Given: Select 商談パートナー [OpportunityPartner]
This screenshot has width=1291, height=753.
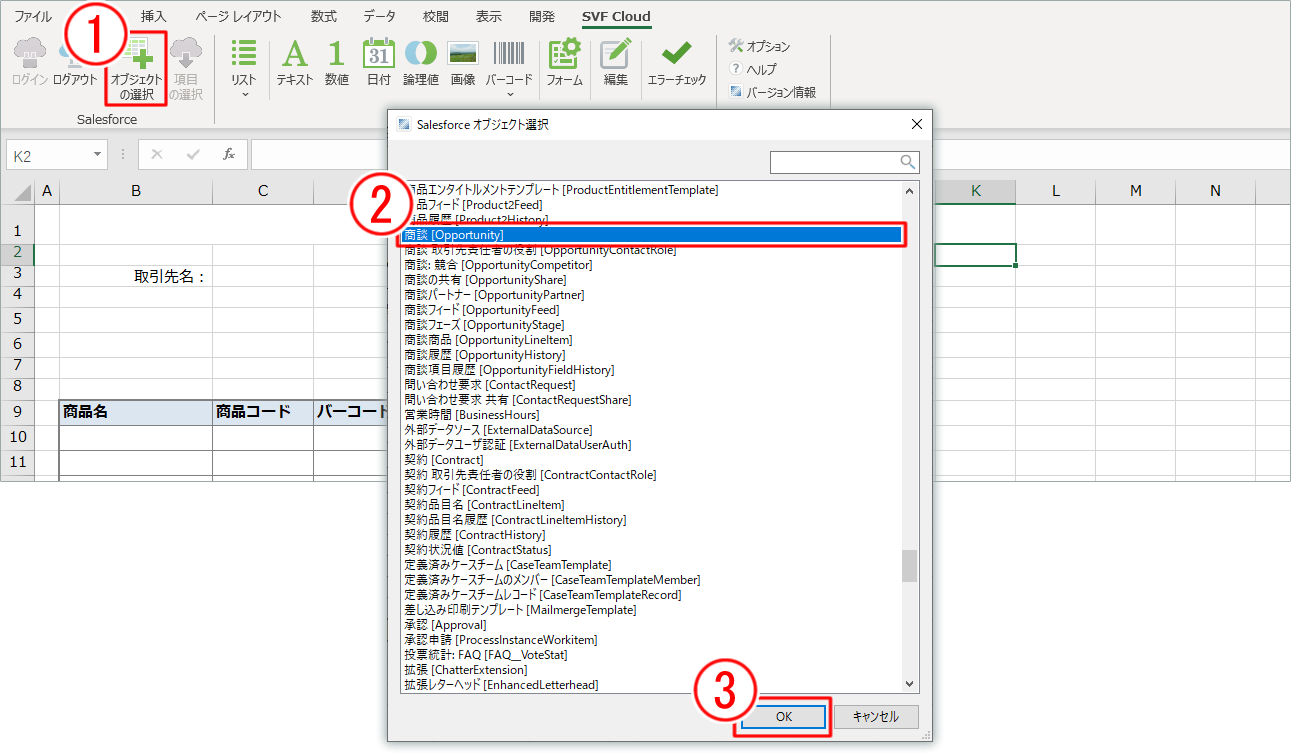Looking at the screenshot, I should point(494,295).
